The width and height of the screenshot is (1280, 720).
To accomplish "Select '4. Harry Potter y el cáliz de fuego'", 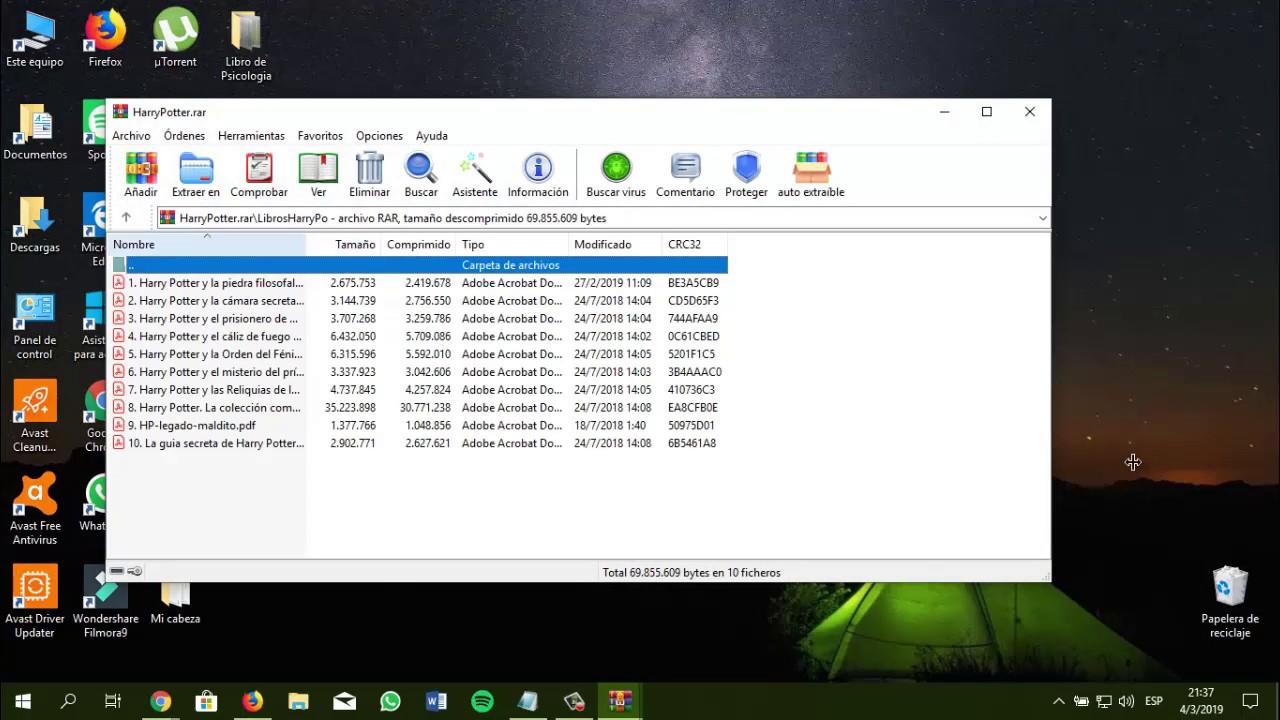I will click(419, 337).
